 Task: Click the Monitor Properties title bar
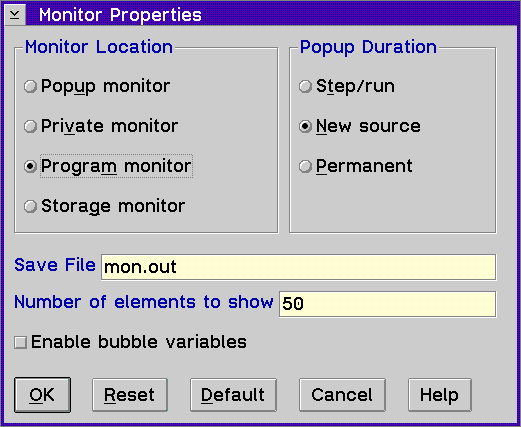click(x=272, y=15)
